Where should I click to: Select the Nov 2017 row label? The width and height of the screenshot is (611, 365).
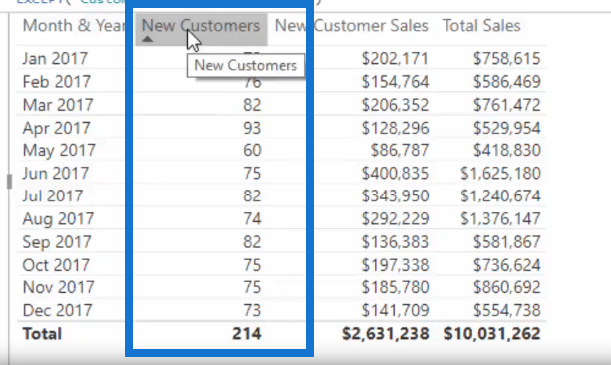(58, 287)
